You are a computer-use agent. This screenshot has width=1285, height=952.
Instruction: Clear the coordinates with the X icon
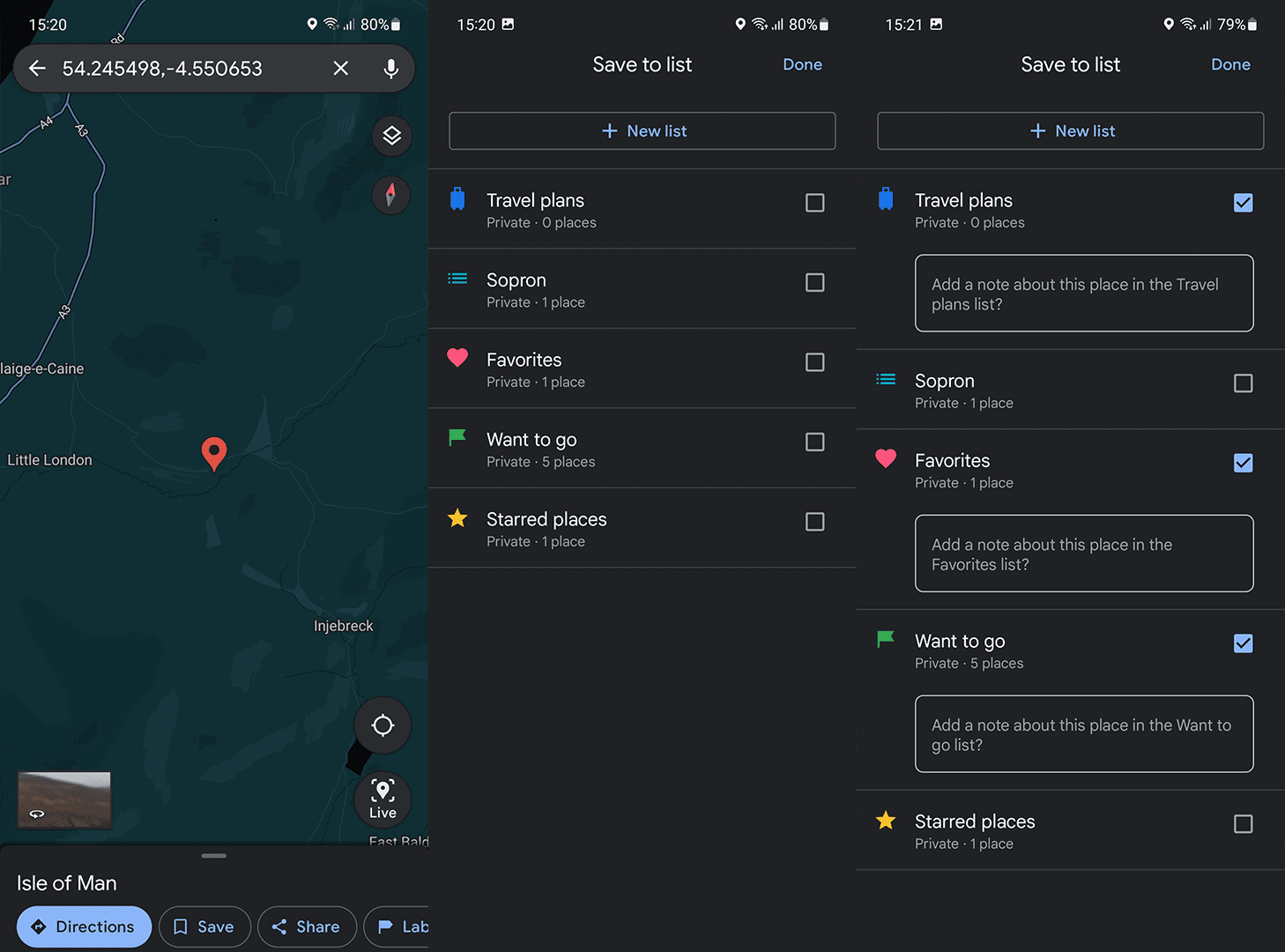click(341, 68)
